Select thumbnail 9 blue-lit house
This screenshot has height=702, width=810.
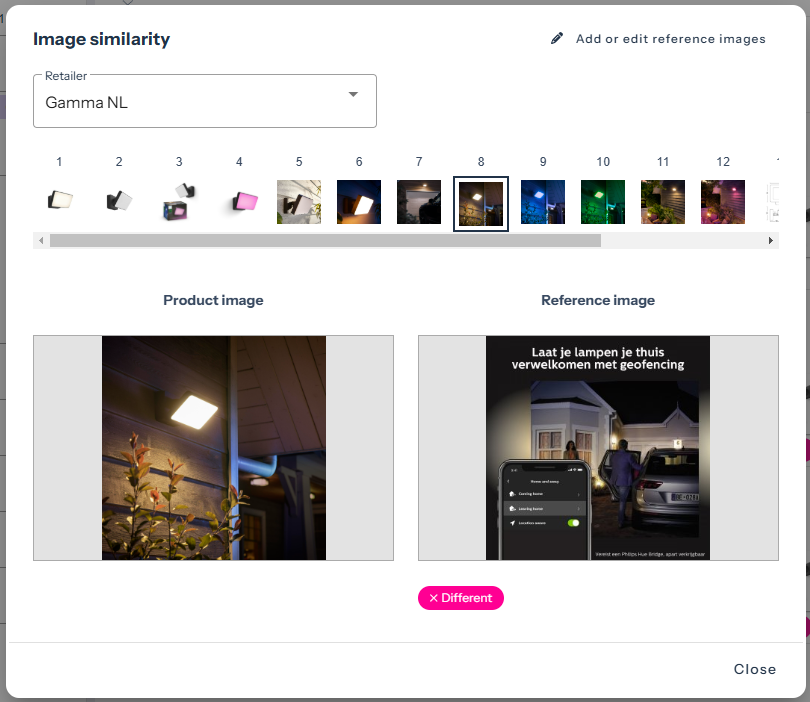(543, 201)
